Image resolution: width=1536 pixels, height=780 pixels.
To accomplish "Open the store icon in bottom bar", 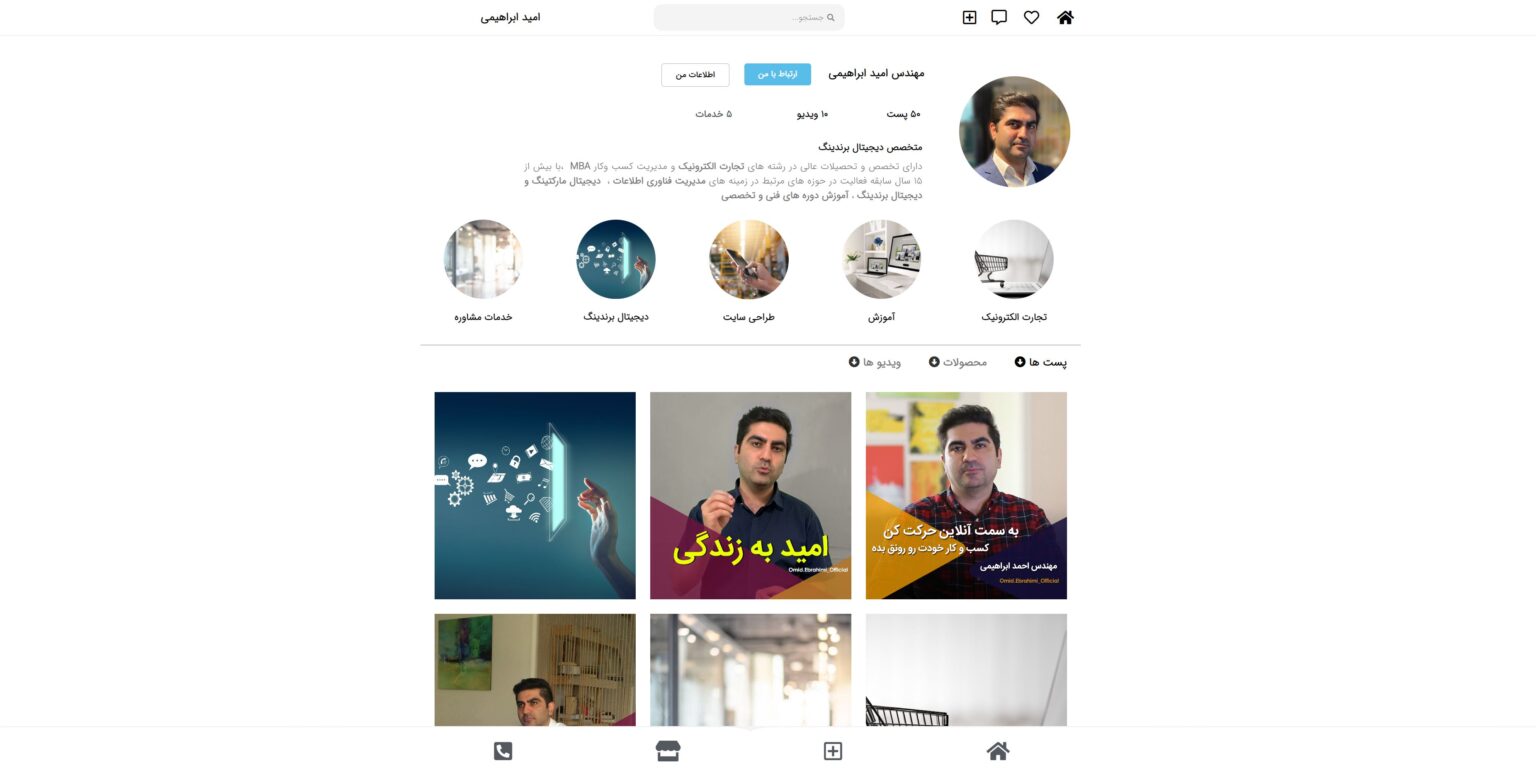I will tap(668, 751).
